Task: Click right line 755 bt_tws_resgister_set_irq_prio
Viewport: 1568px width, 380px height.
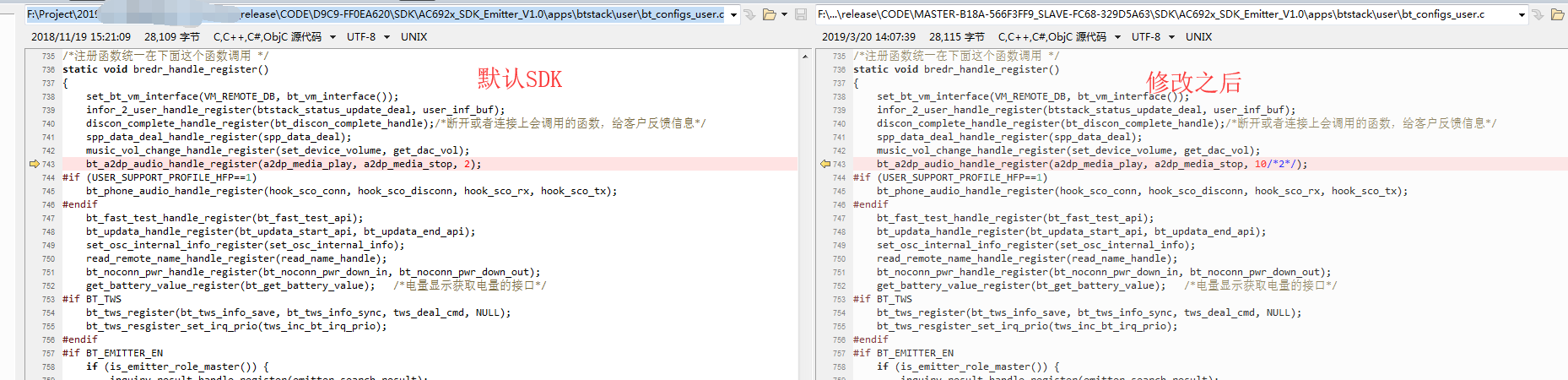Action: 1027,326
